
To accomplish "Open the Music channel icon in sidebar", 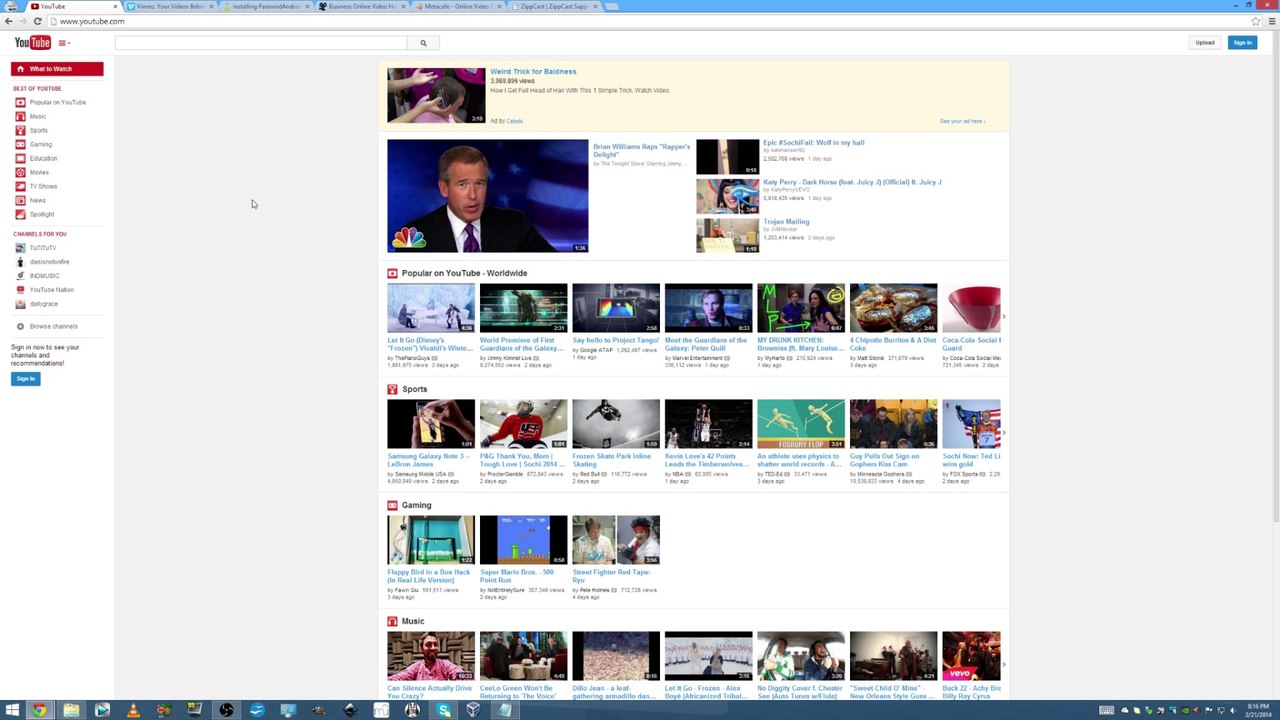I will [20, 116].
